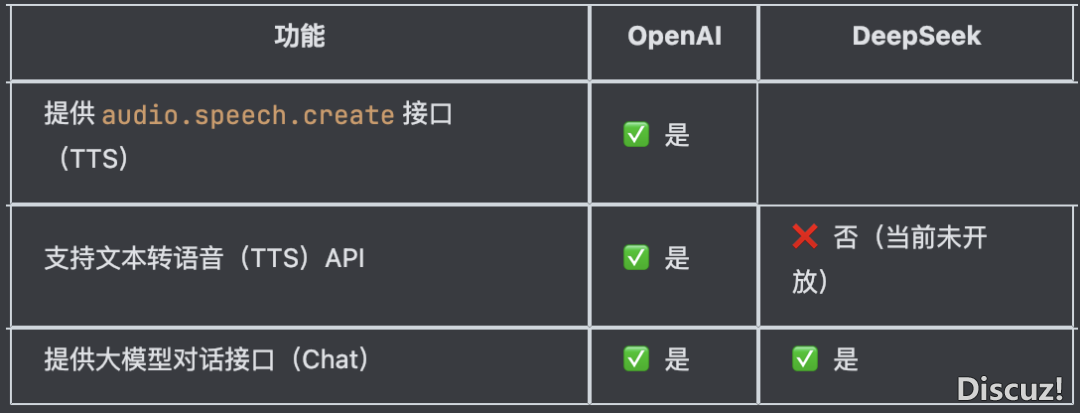Viewport: 1080px width, 413px height.
Task: Click 是 in OpenAI TTS API row
Action: 677,259
